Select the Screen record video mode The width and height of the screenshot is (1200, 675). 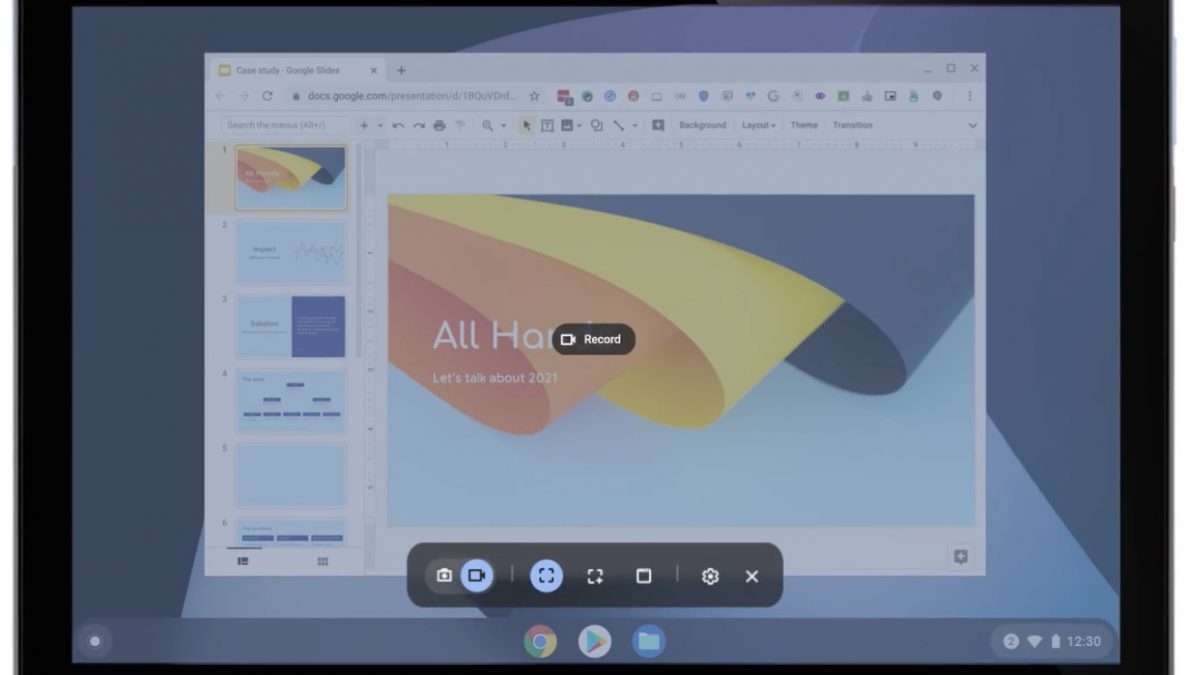[x=477, y=576]
